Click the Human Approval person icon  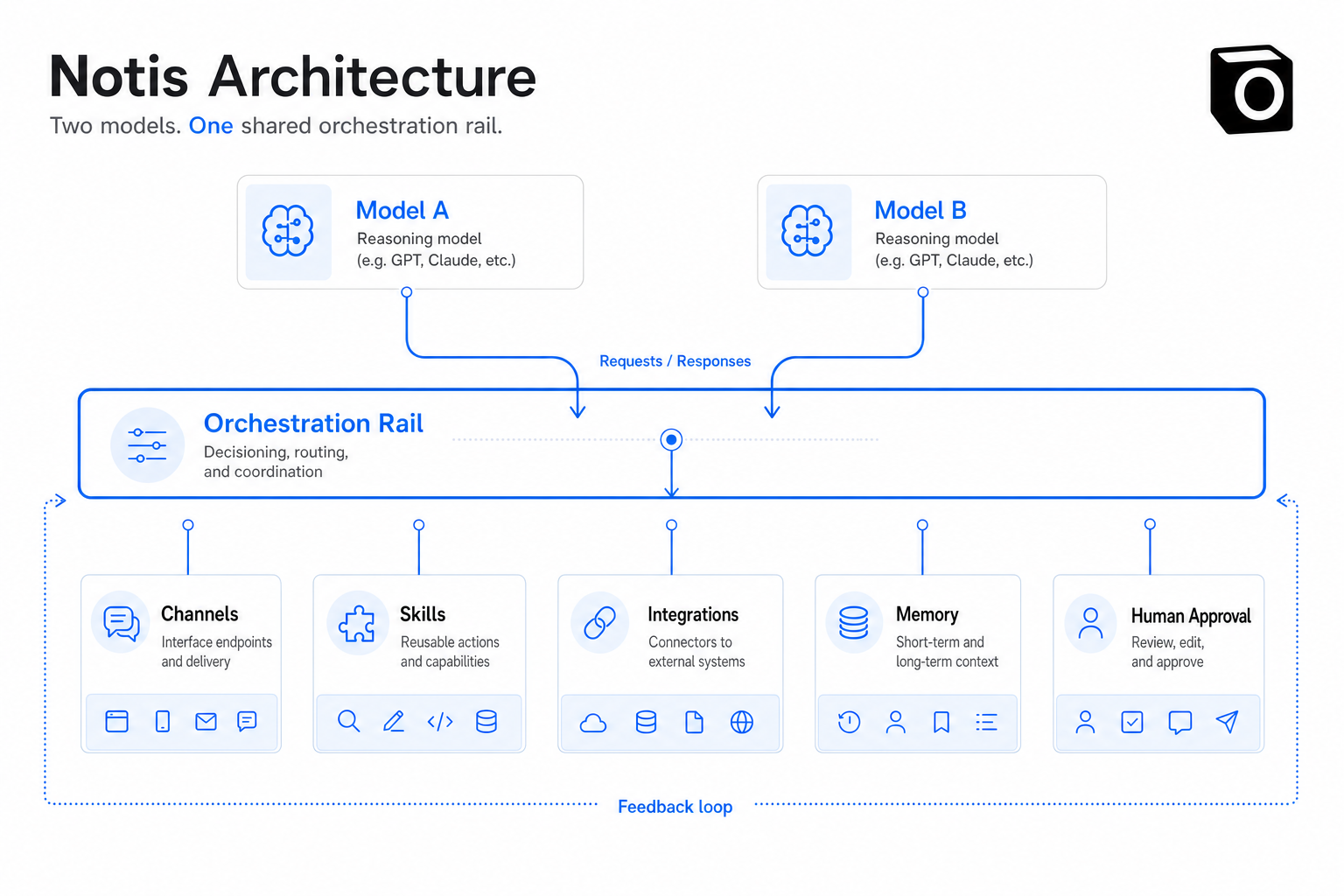pos(1090,623)
